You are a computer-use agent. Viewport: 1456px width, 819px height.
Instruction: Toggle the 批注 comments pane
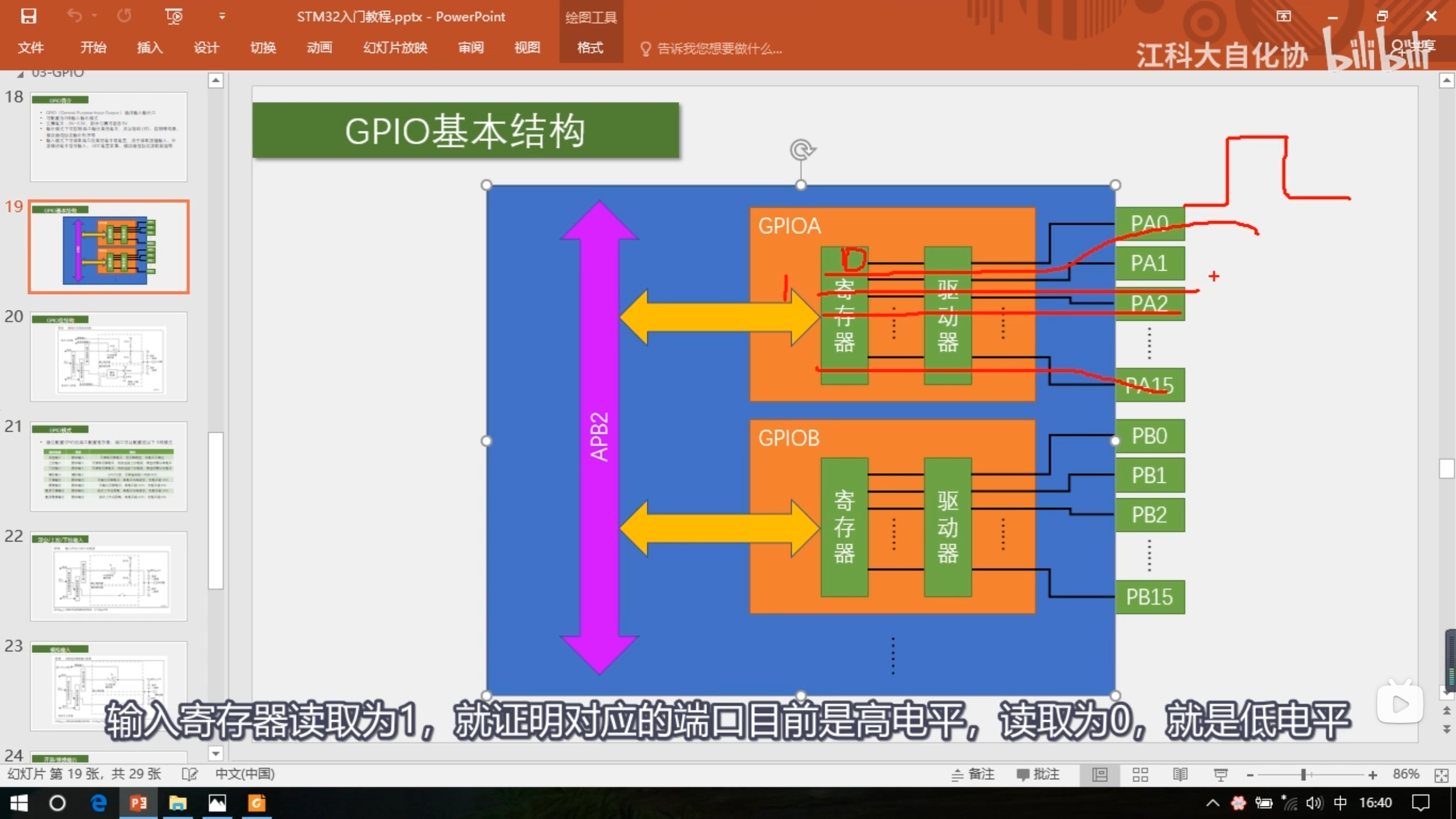pyautogui.click(x=1038, y=774)
